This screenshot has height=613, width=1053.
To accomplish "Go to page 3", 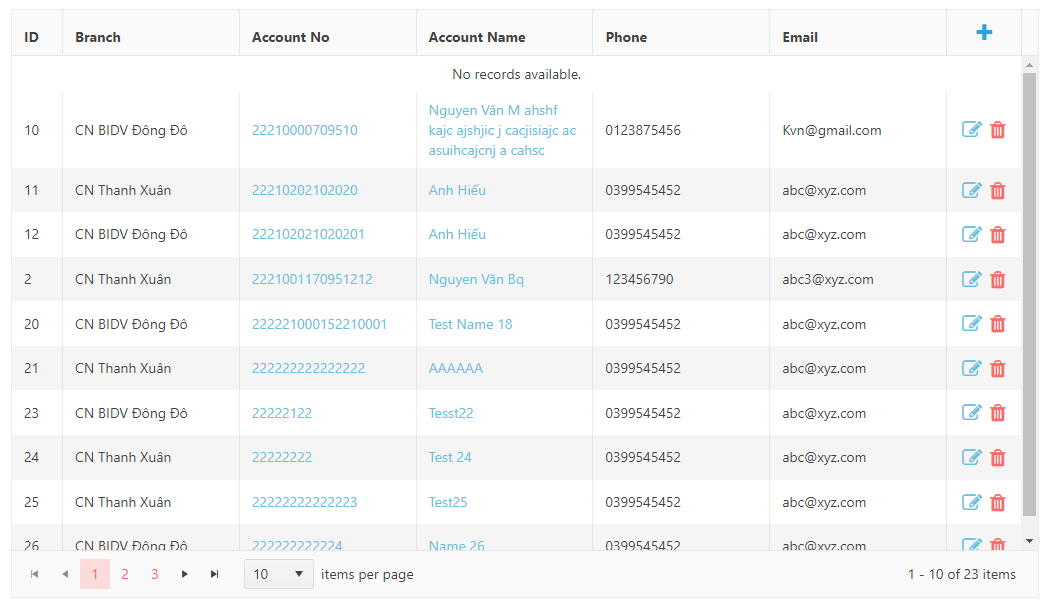I will pos(155,574).
